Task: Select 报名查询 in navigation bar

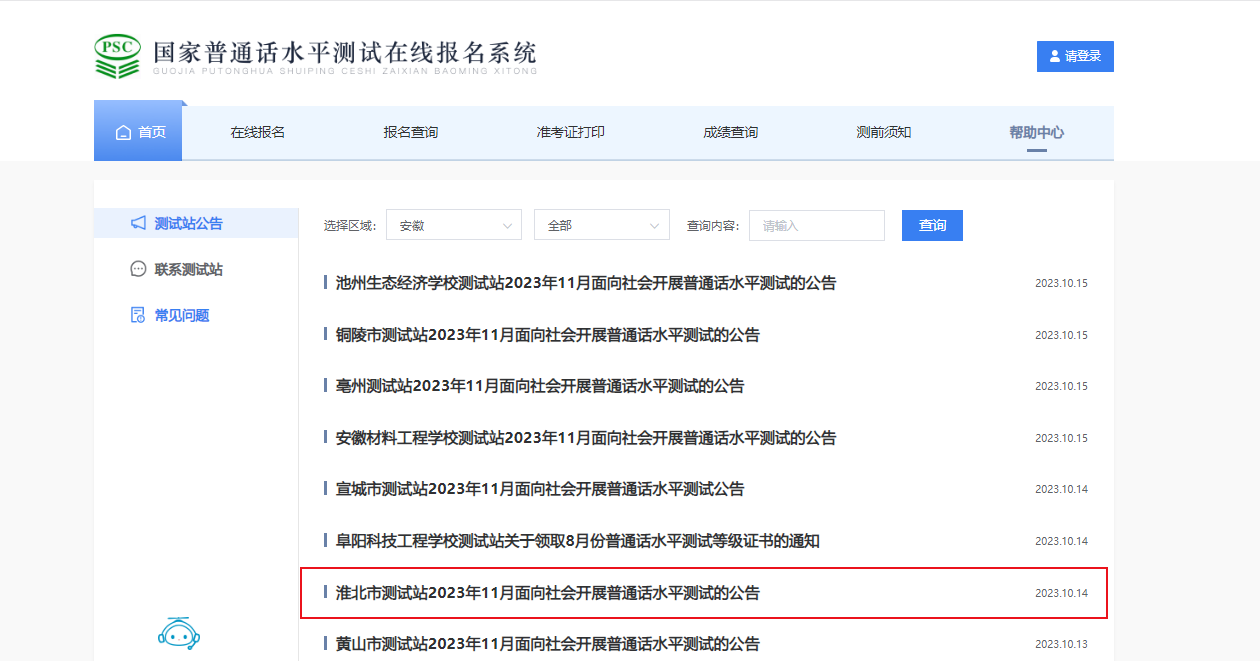Action: click(410, 132)
